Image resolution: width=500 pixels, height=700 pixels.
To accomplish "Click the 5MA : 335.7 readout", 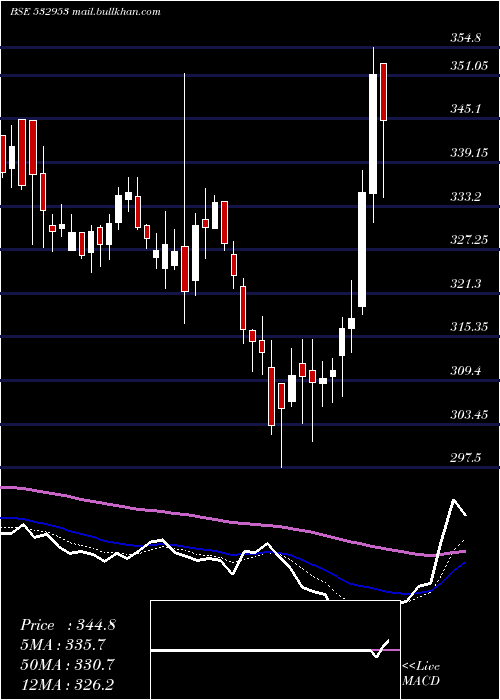I will click(63, 645).
